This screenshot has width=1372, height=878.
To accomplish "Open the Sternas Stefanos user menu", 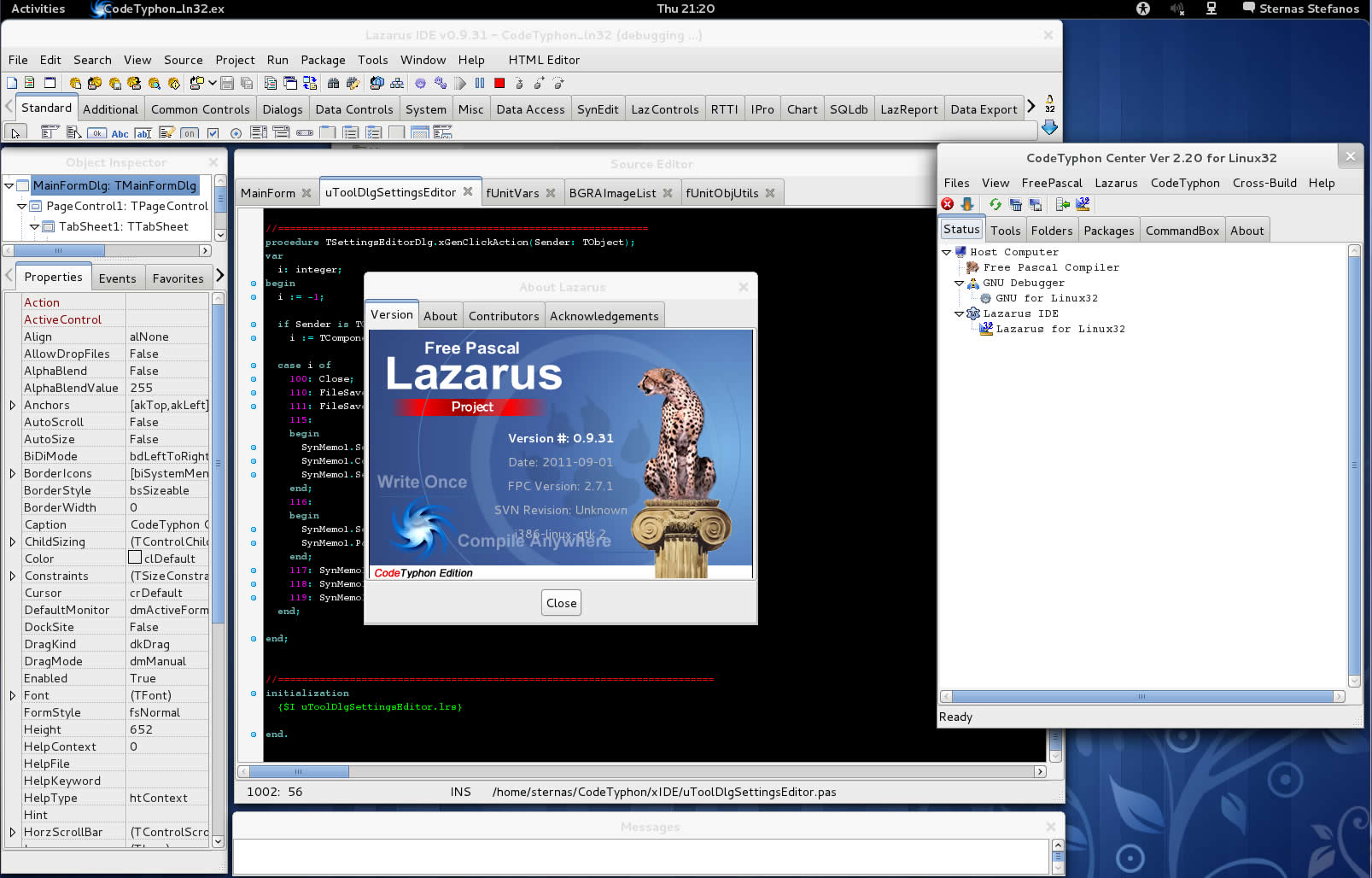I will tap(1300, 9).
